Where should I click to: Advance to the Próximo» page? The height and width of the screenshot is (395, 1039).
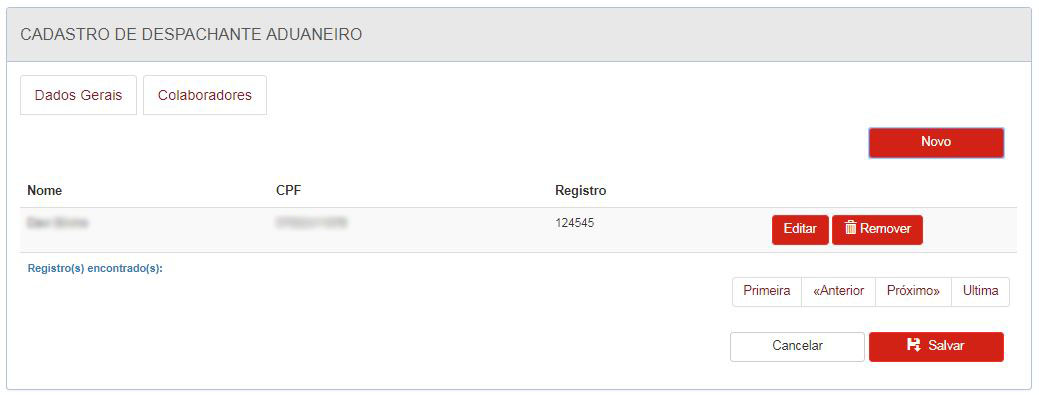(x=913, y=291)
